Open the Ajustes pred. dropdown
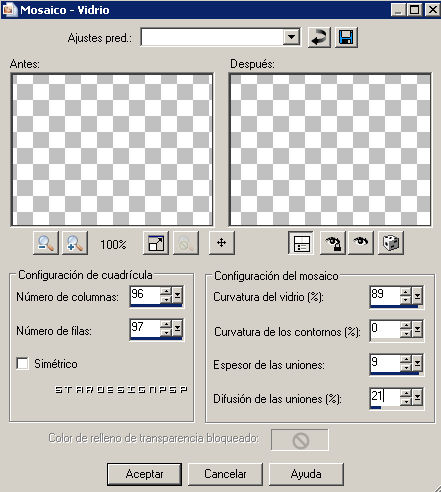Viewport: 441px width, 492px height. [291, 37]
